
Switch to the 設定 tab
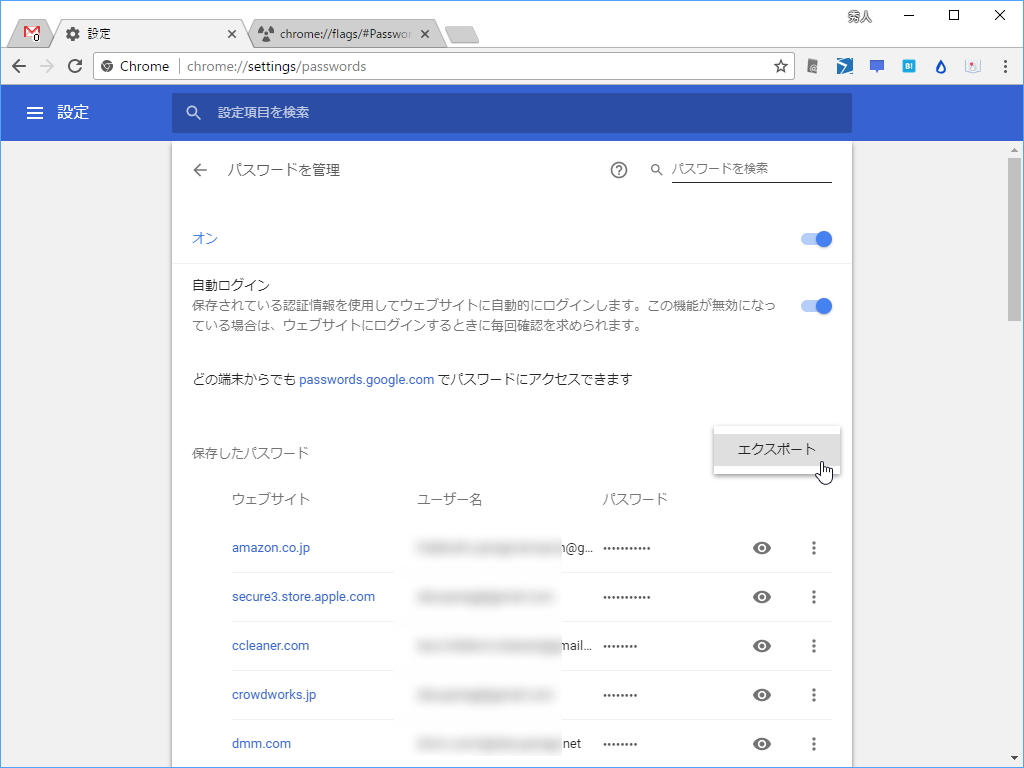pos(149,33)
